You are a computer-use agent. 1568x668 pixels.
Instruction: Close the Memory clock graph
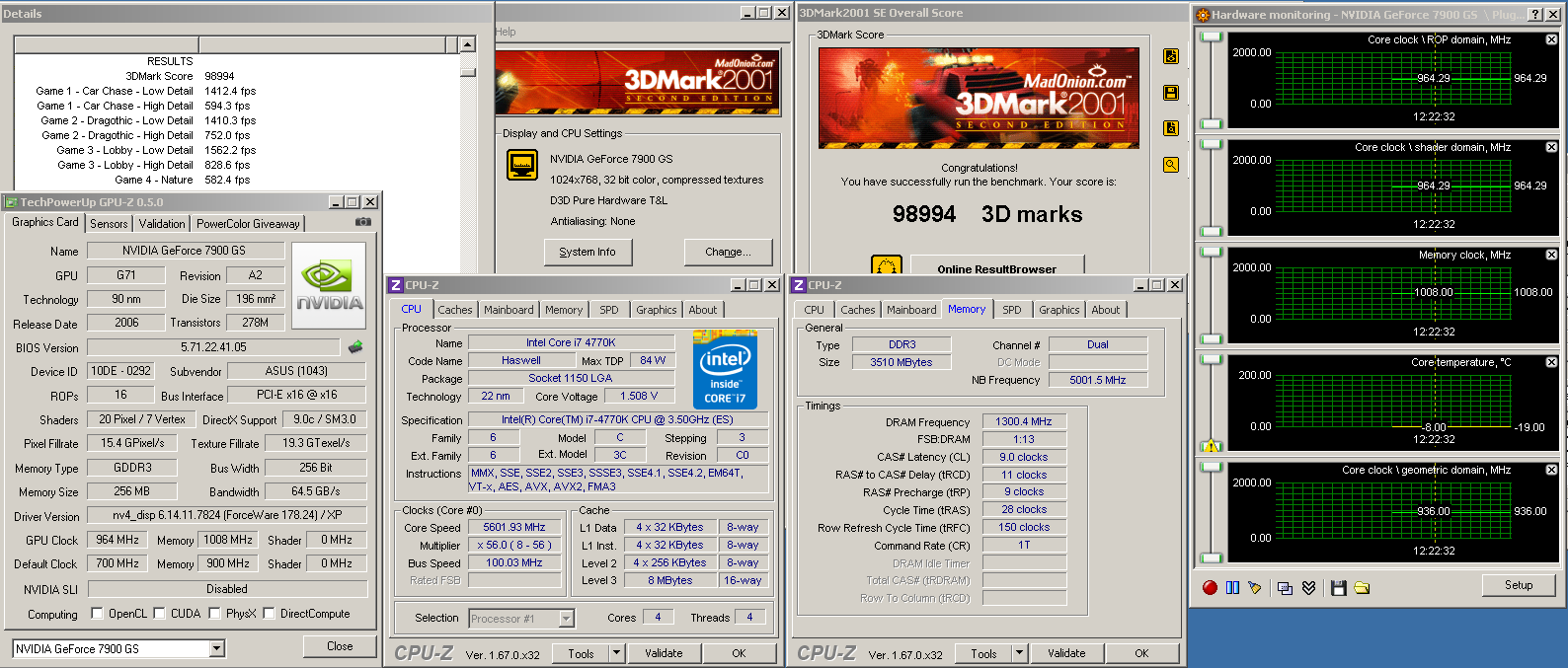tap(1551, 255)
